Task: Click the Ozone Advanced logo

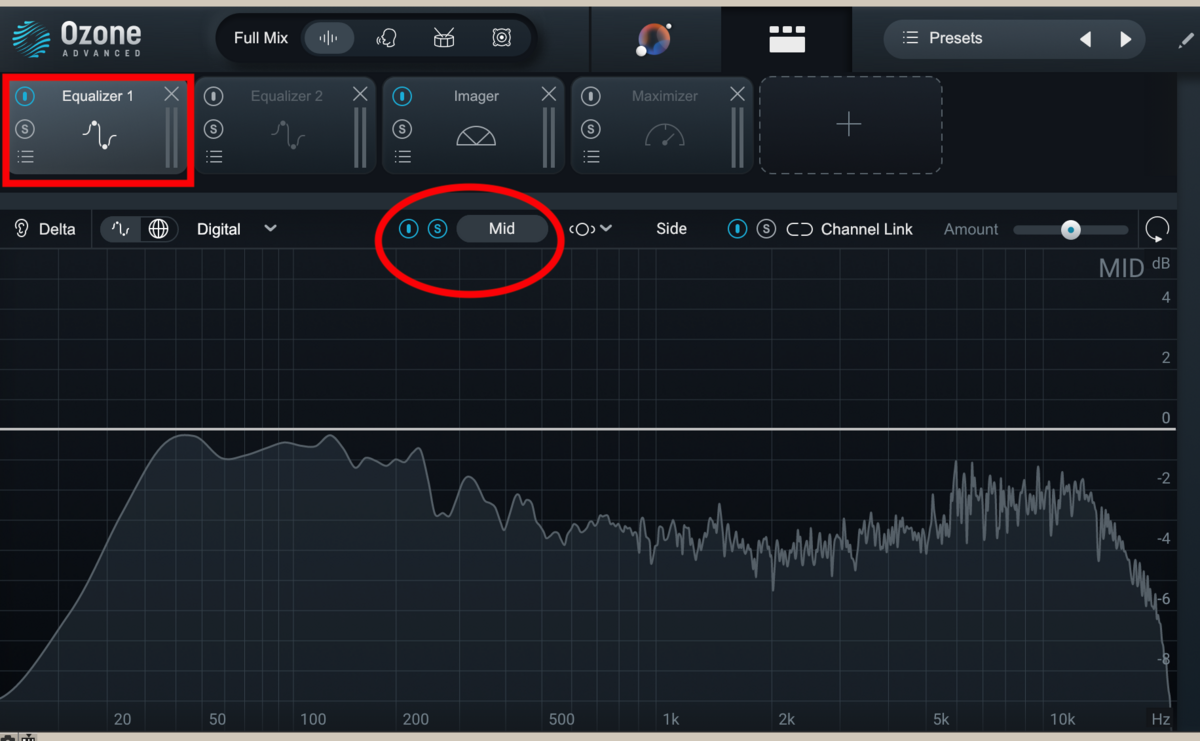Action: 76,38
